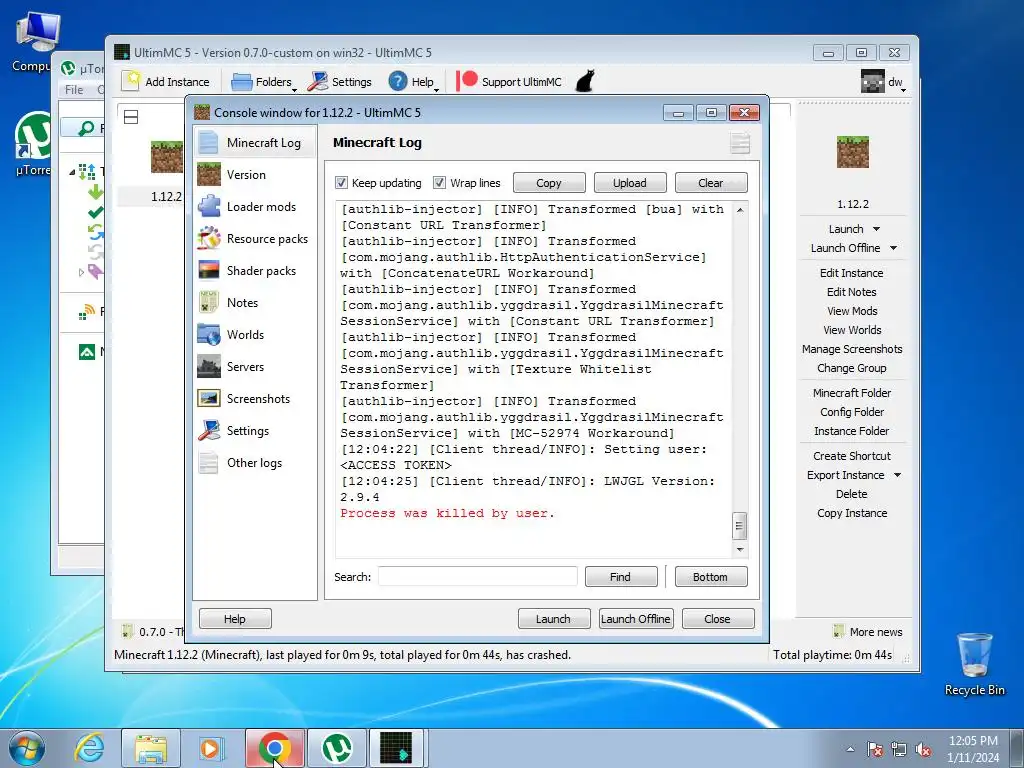Clear the Minecraft log output
This screenshot has height=768, width=1024.
[711, 183]
